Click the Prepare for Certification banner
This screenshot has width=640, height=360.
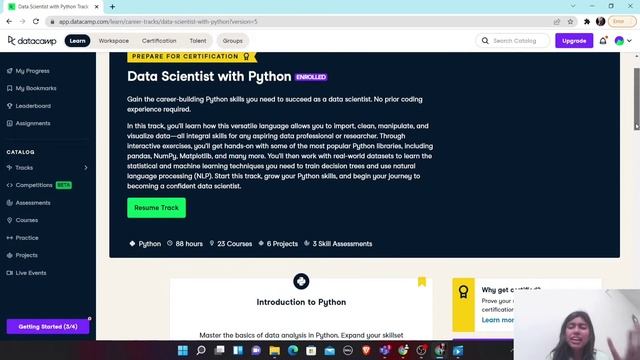pos(191,57)
